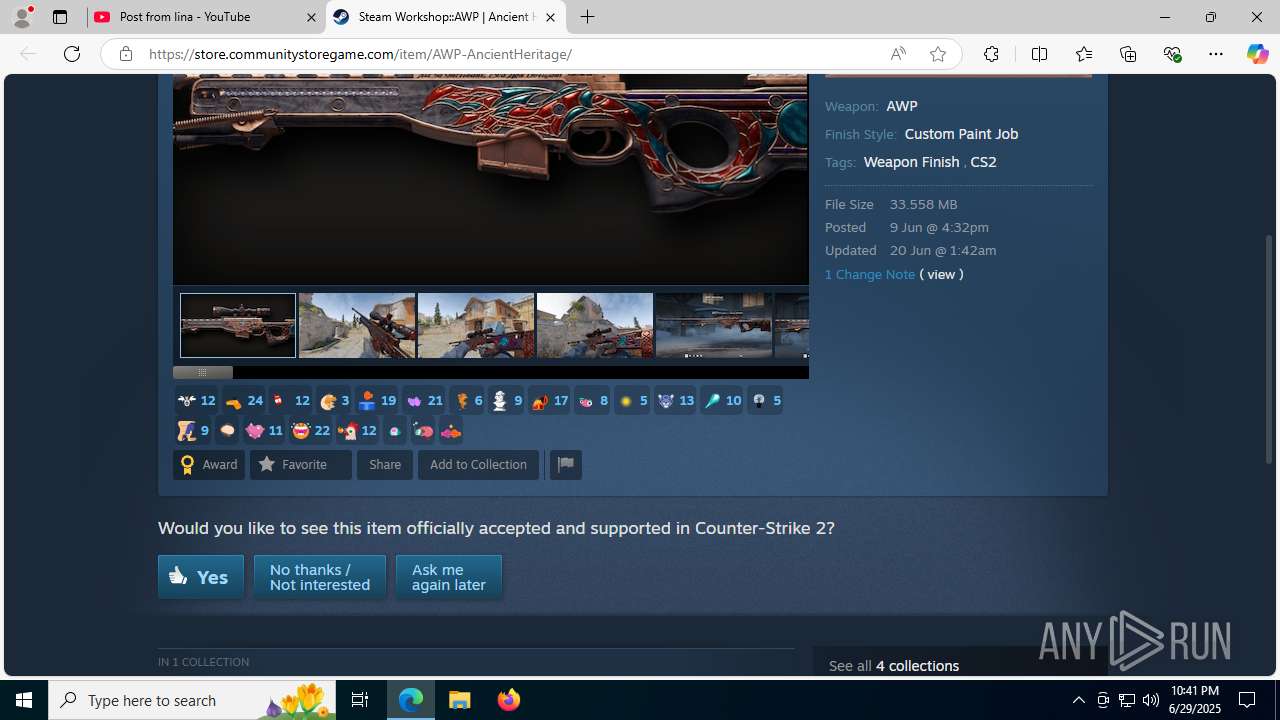
Task: Close the YouTube browser tab
Action: [311, 17]
